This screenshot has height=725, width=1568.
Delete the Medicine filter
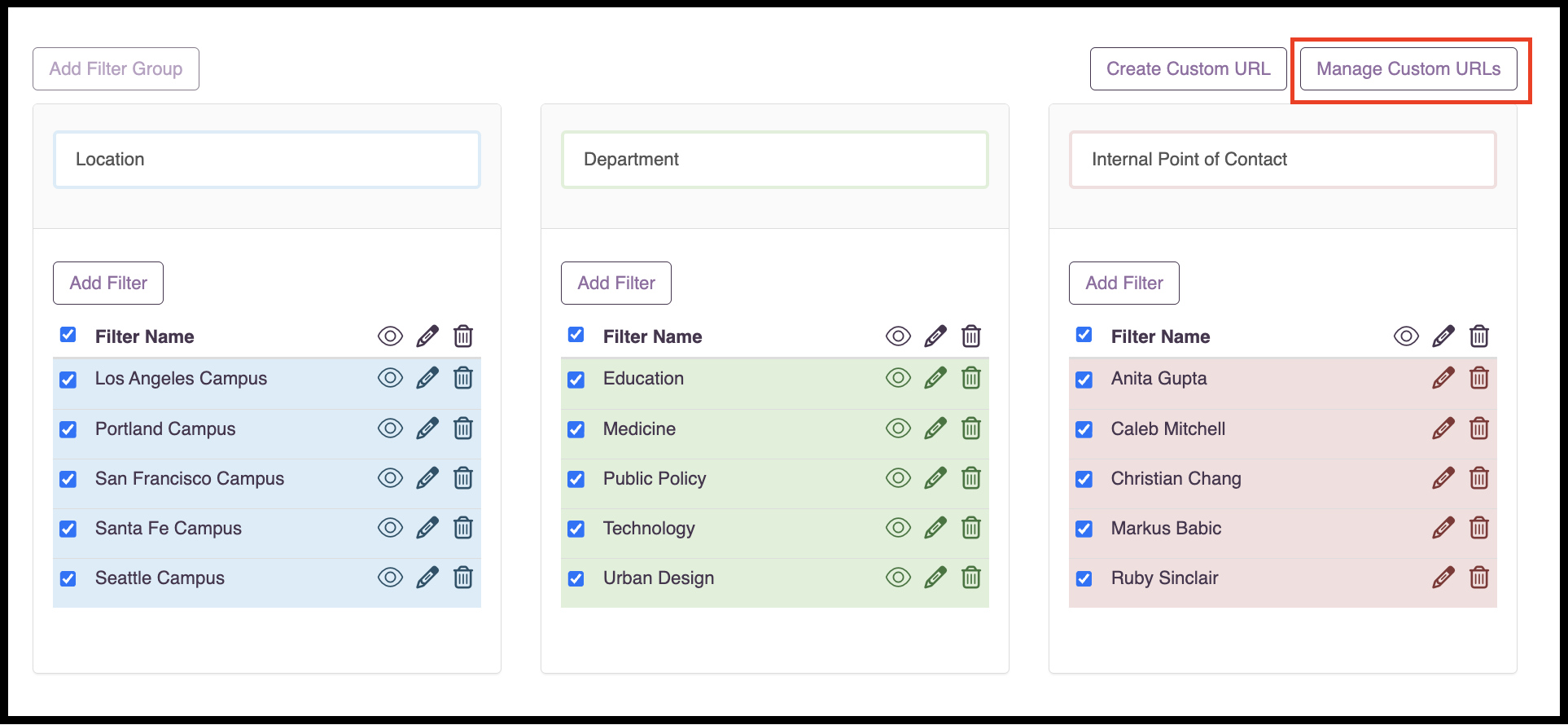point(971,428)
